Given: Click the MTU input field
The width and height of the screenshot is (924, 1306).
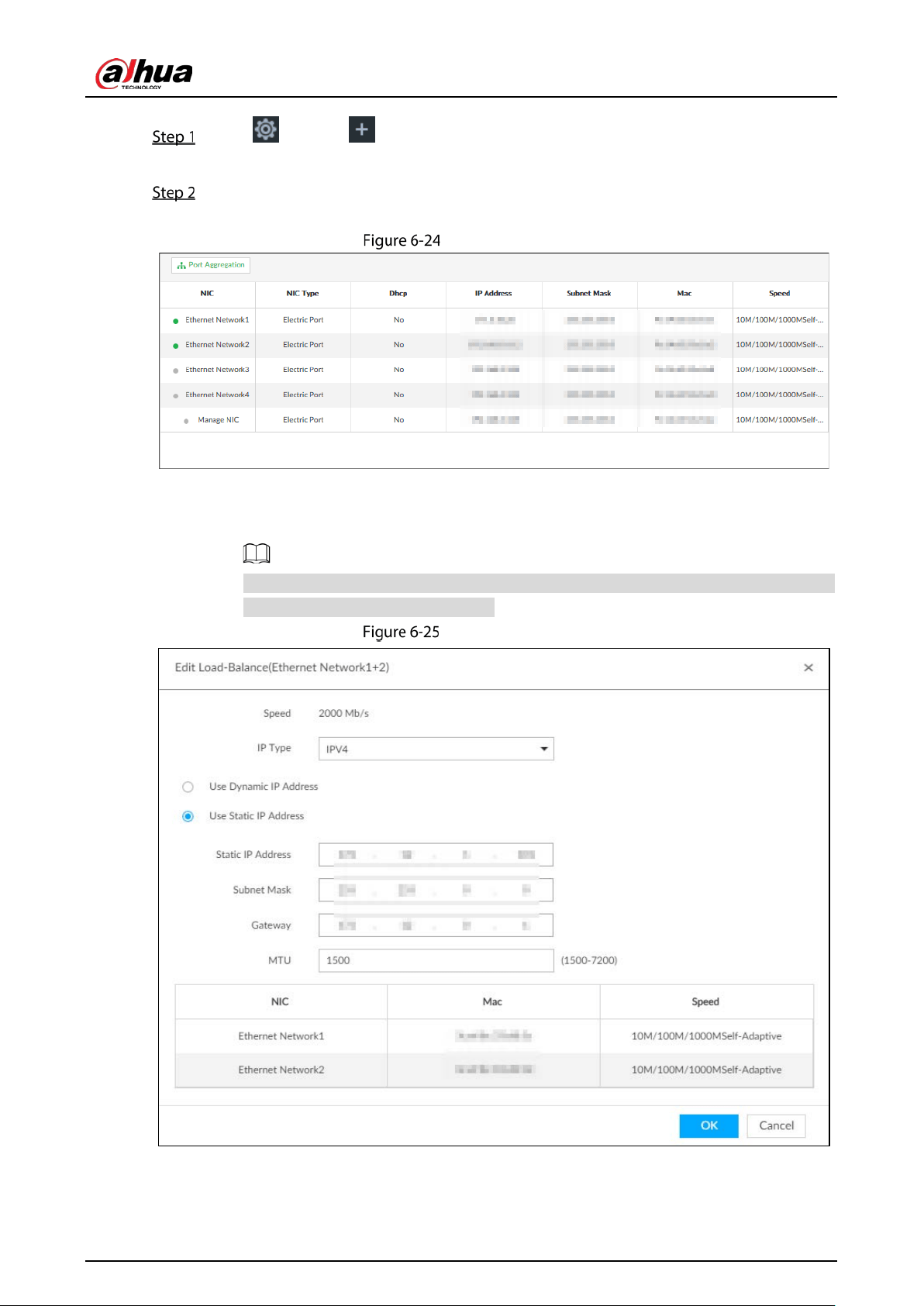Looking at the screenshot, I should [x=436, y=960].
